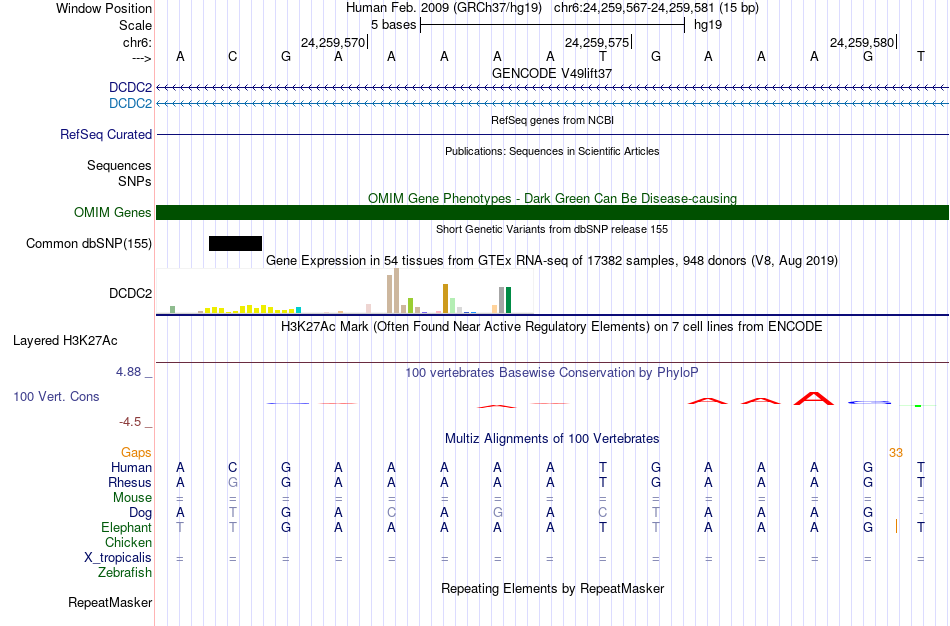Select the X_tropicalis alignment row label
Viewport: 950px width, 626px height.
(x=118, y=558)
